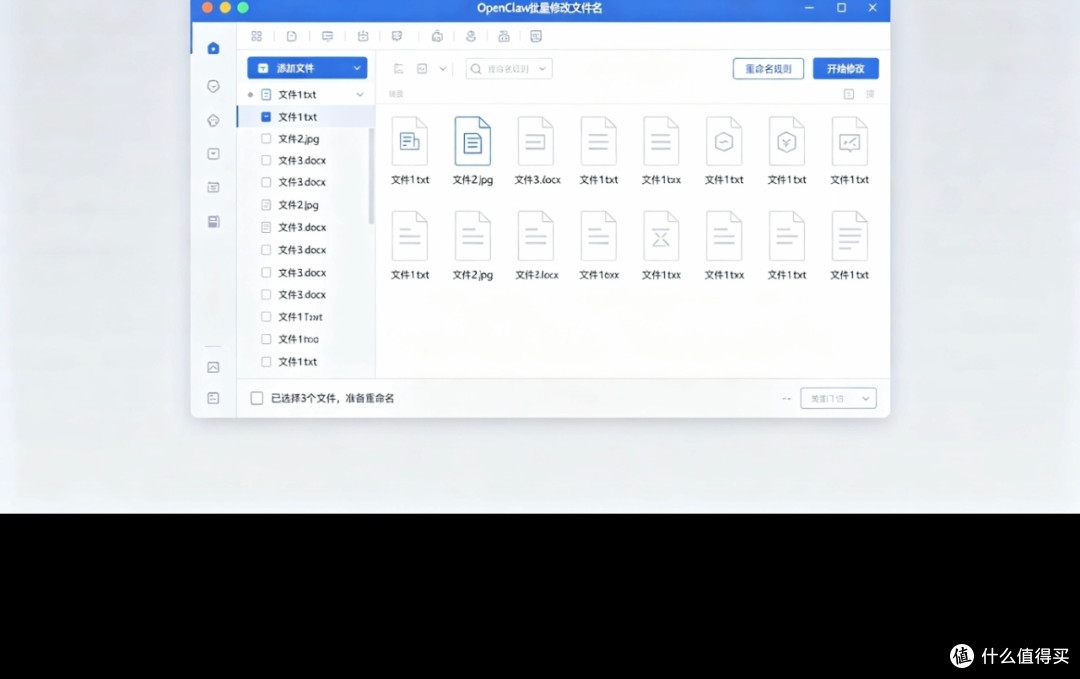This screenshot has height=679, width=1080.
Task: Click the shield-circle icon in the sidebar
Action: coord(214,86)
